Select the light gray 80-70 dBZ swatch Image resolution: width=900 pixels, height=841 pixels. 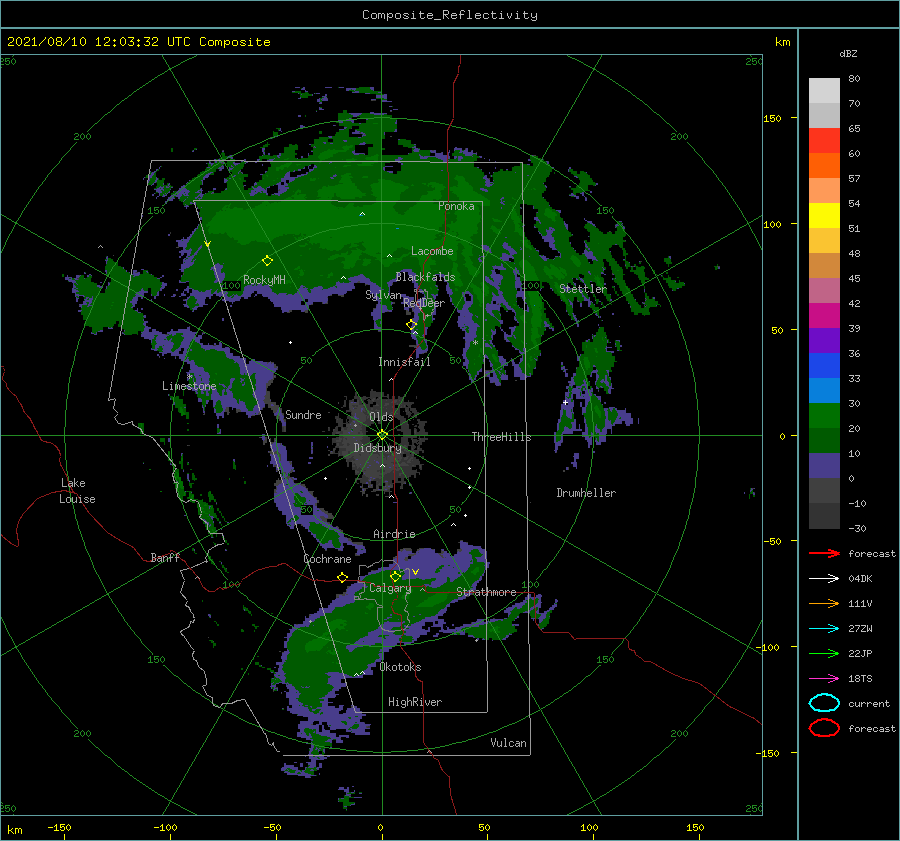[x=824, y=91]
